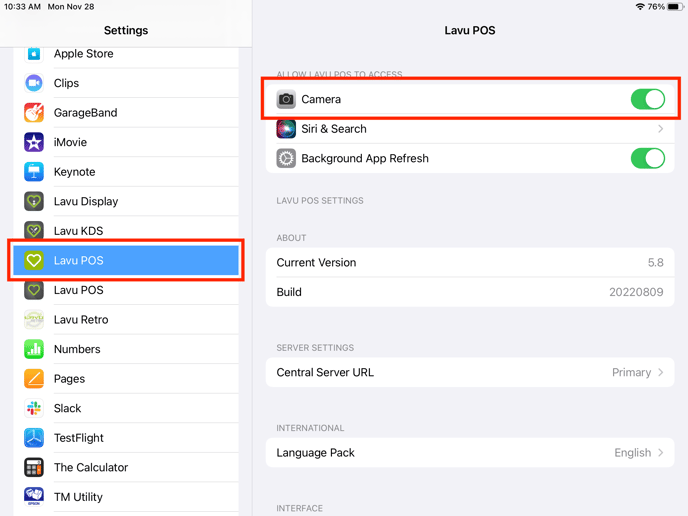Image resolution: width=688 pixels, height=516 pixels.
Task: Tap the Lavu Retro app icon
Action: tap(34, 319)
